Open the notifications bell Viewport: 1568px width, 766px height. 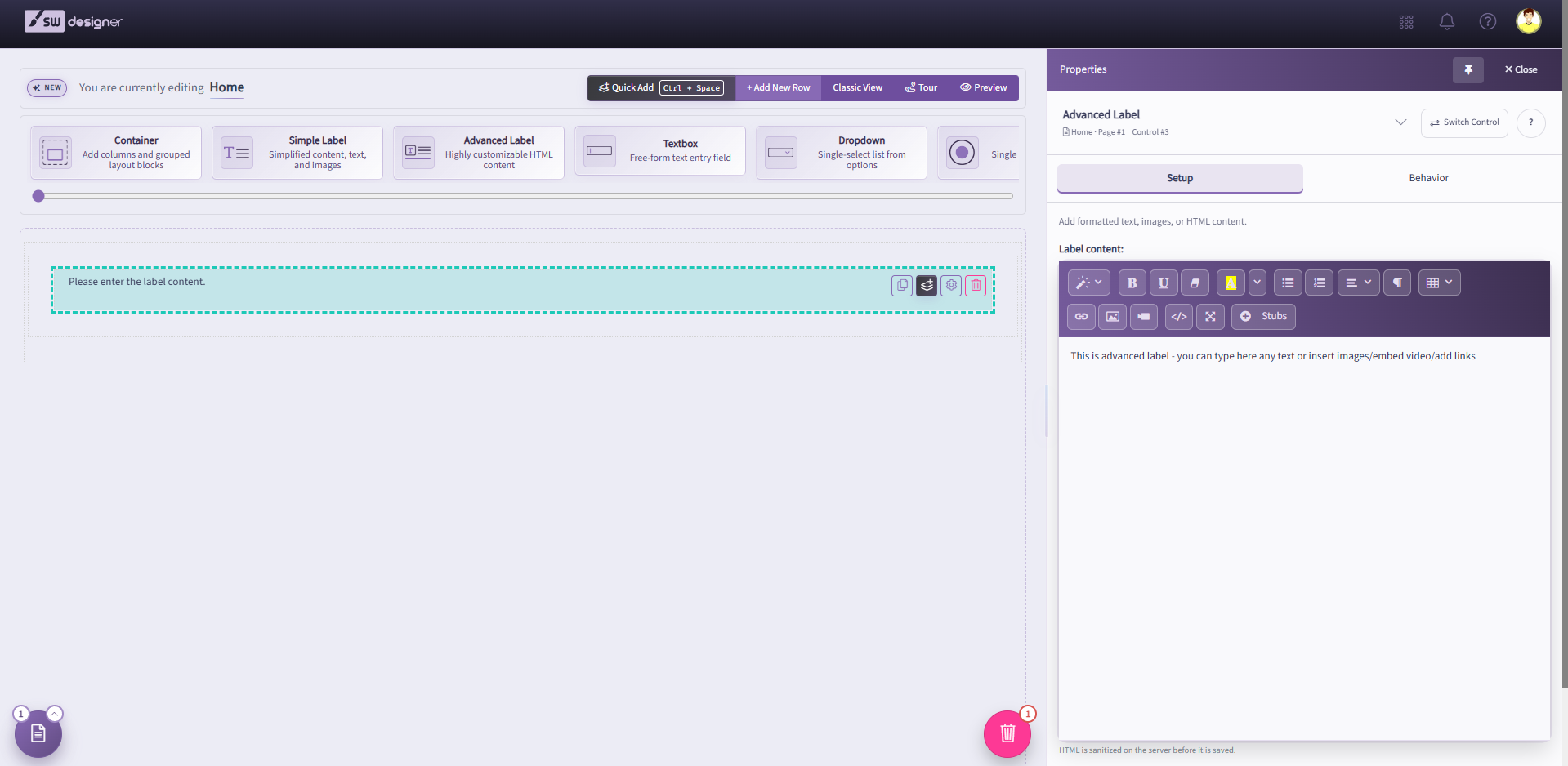1446,22
